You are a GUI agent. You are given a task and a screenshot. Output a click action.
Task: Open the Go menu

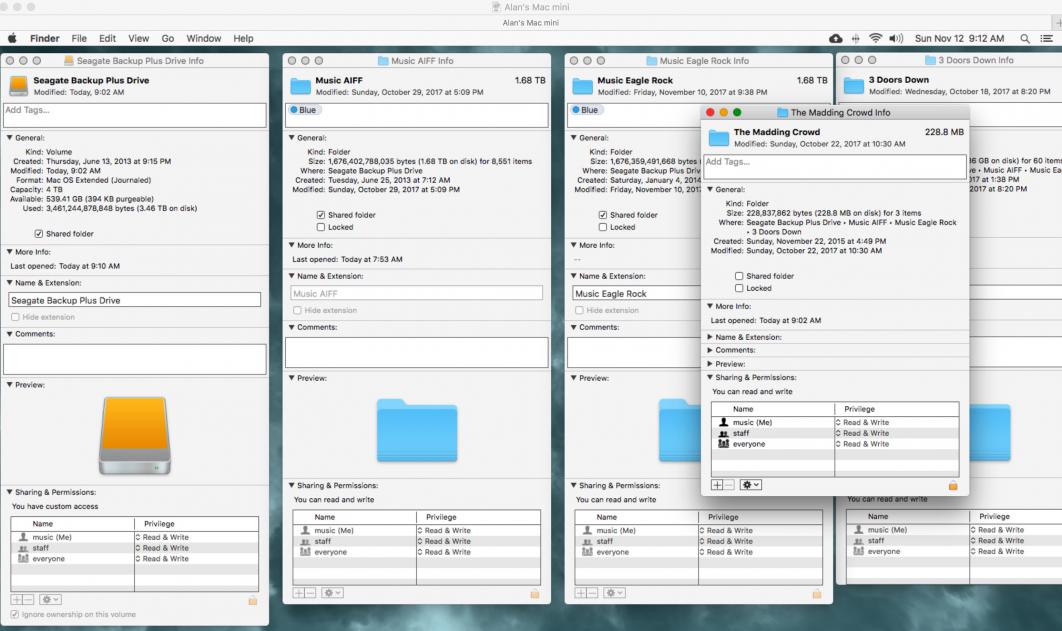click(x=167, y=38)
